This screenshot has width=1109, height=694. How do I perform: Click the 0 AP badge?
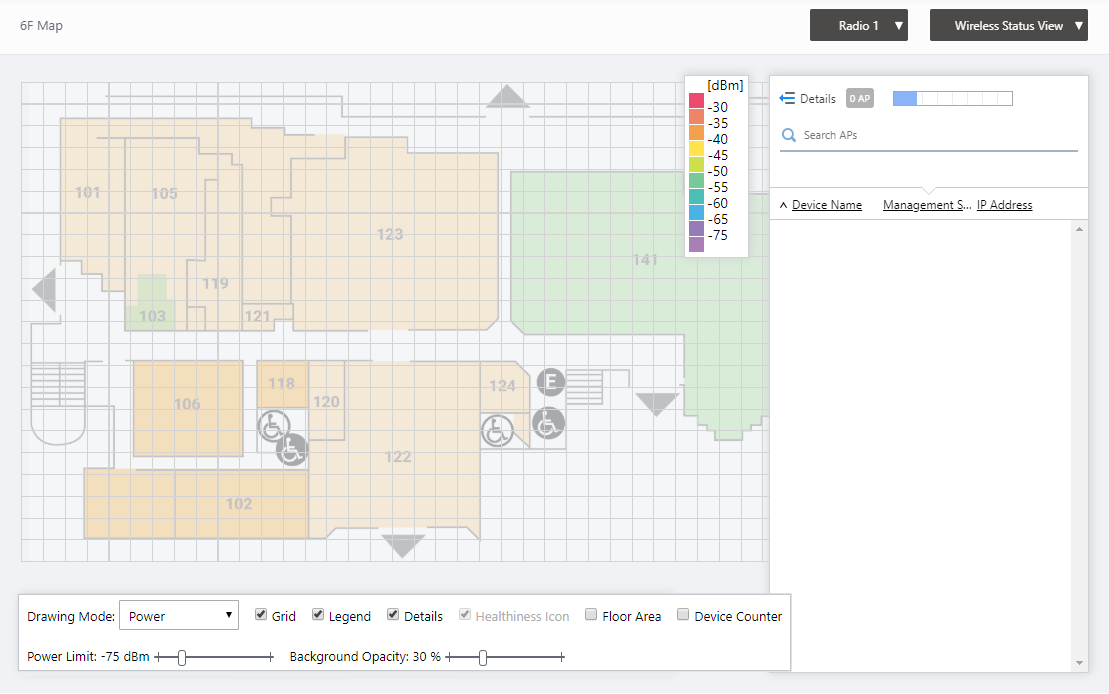859,98
